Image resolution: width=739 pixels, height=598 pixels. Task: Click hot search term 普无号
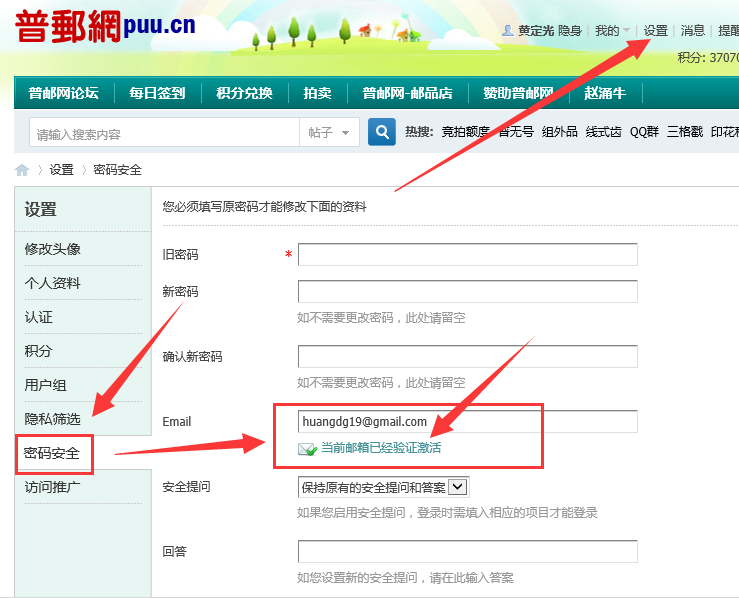(x=516, y=132)
